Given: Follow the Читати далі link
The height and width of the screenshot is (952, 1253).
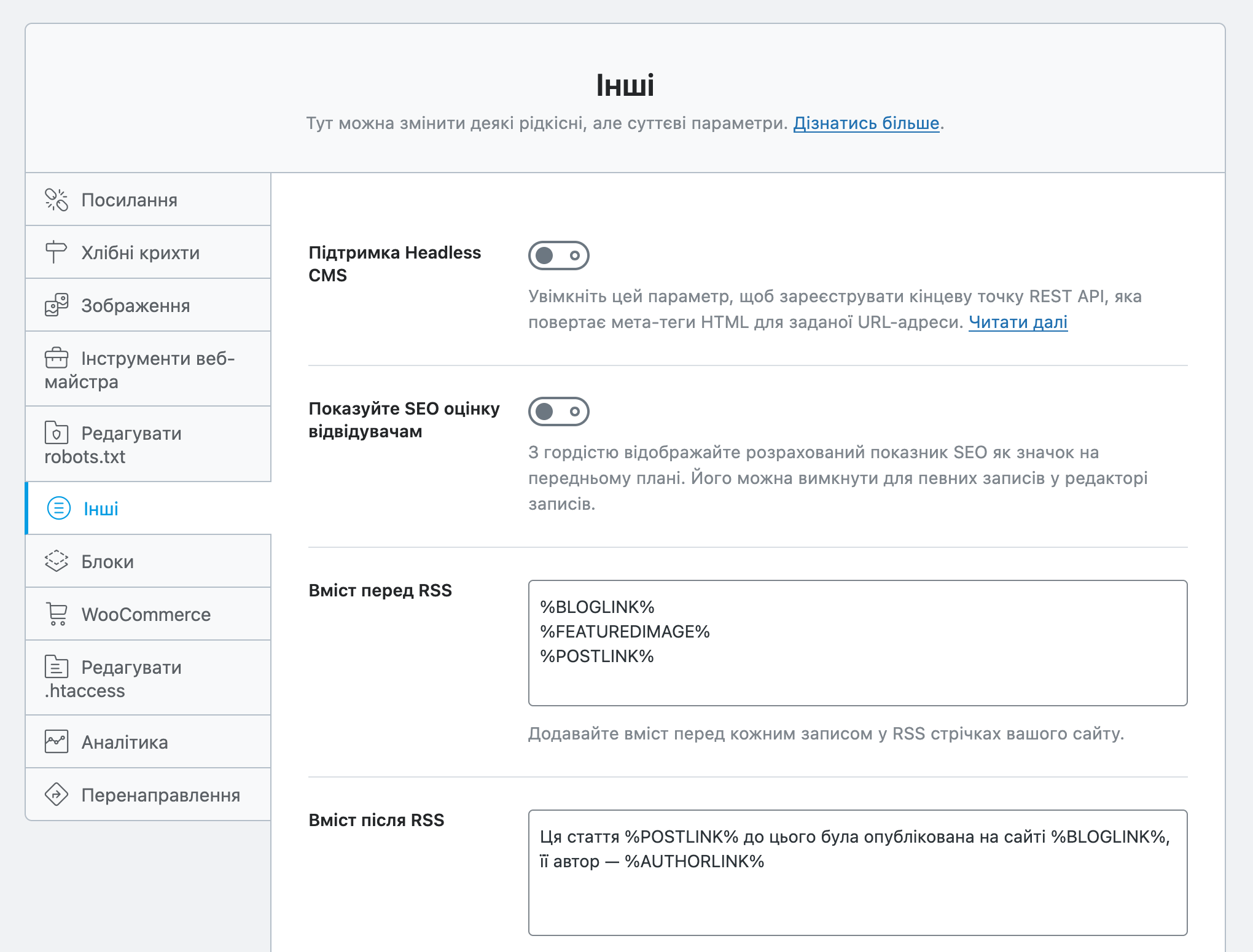Looking at the screenshot, I should pos(1018,322).
